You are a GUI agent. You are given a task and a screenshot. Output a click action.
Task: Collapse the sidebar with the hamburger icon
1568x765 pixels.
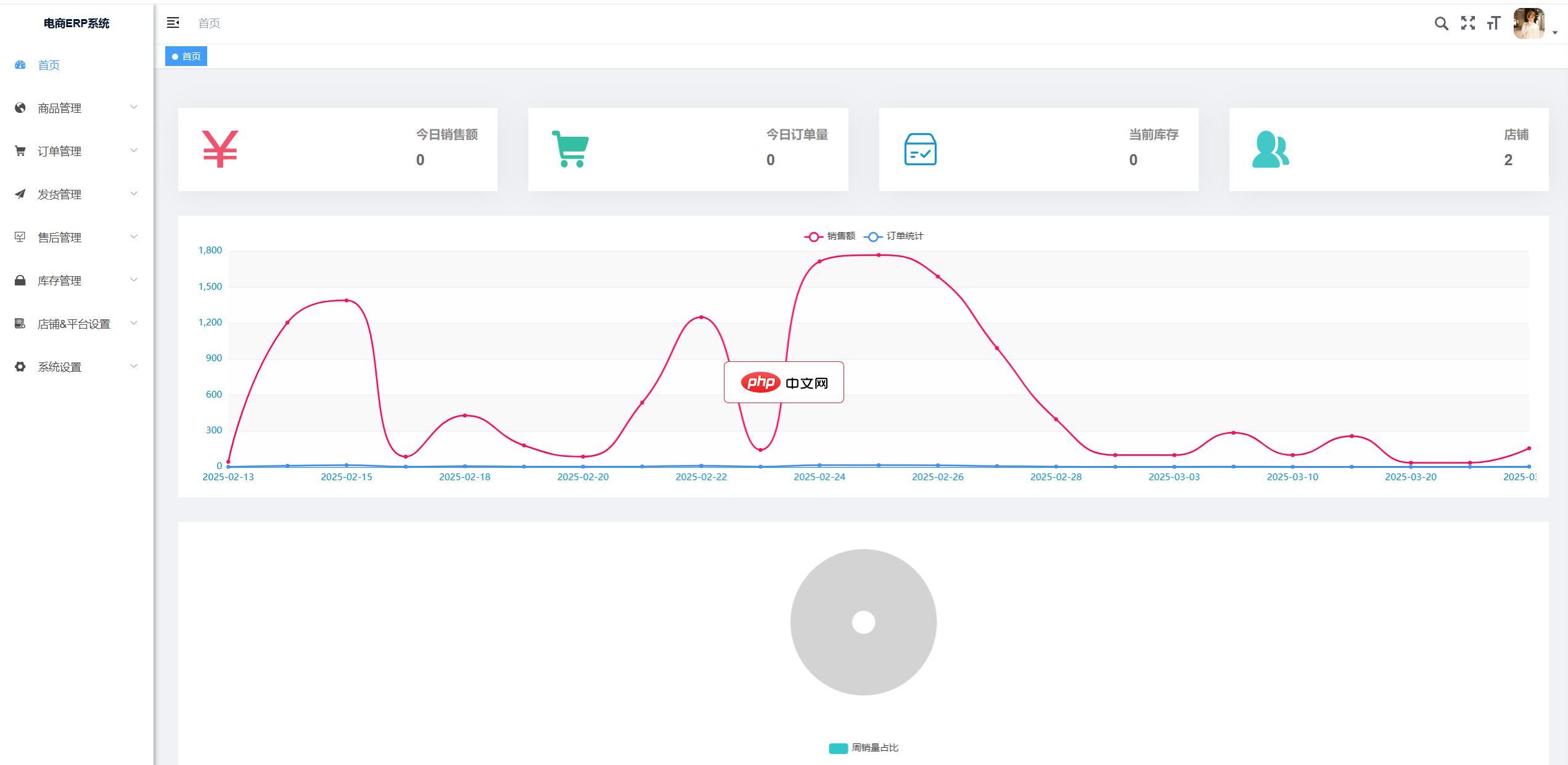(173, 23)
